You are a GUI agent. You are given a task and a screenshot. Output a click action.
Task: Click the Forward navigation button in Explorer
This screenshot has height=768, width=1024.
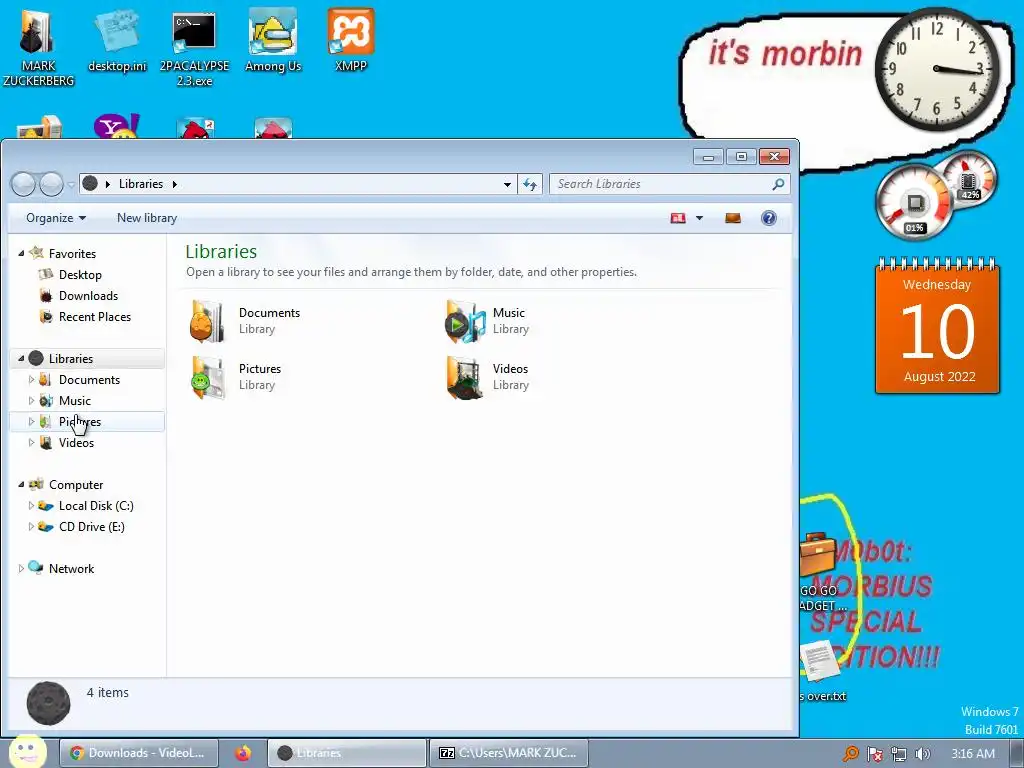(51, 184)
